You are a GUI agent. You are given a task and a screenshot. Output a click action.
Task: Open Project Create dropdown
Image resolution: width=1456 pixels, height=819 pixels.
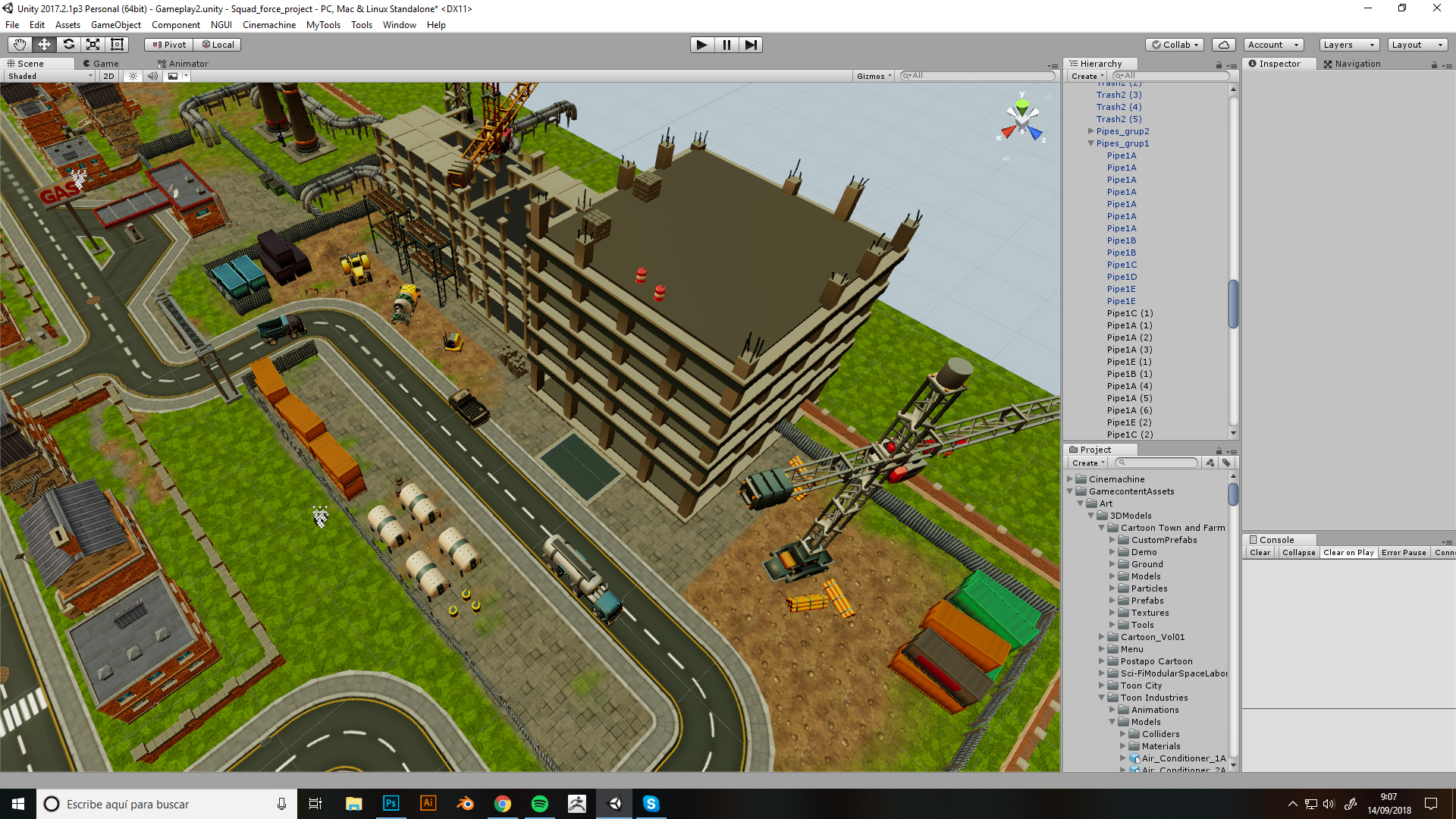coord(1087,463)
